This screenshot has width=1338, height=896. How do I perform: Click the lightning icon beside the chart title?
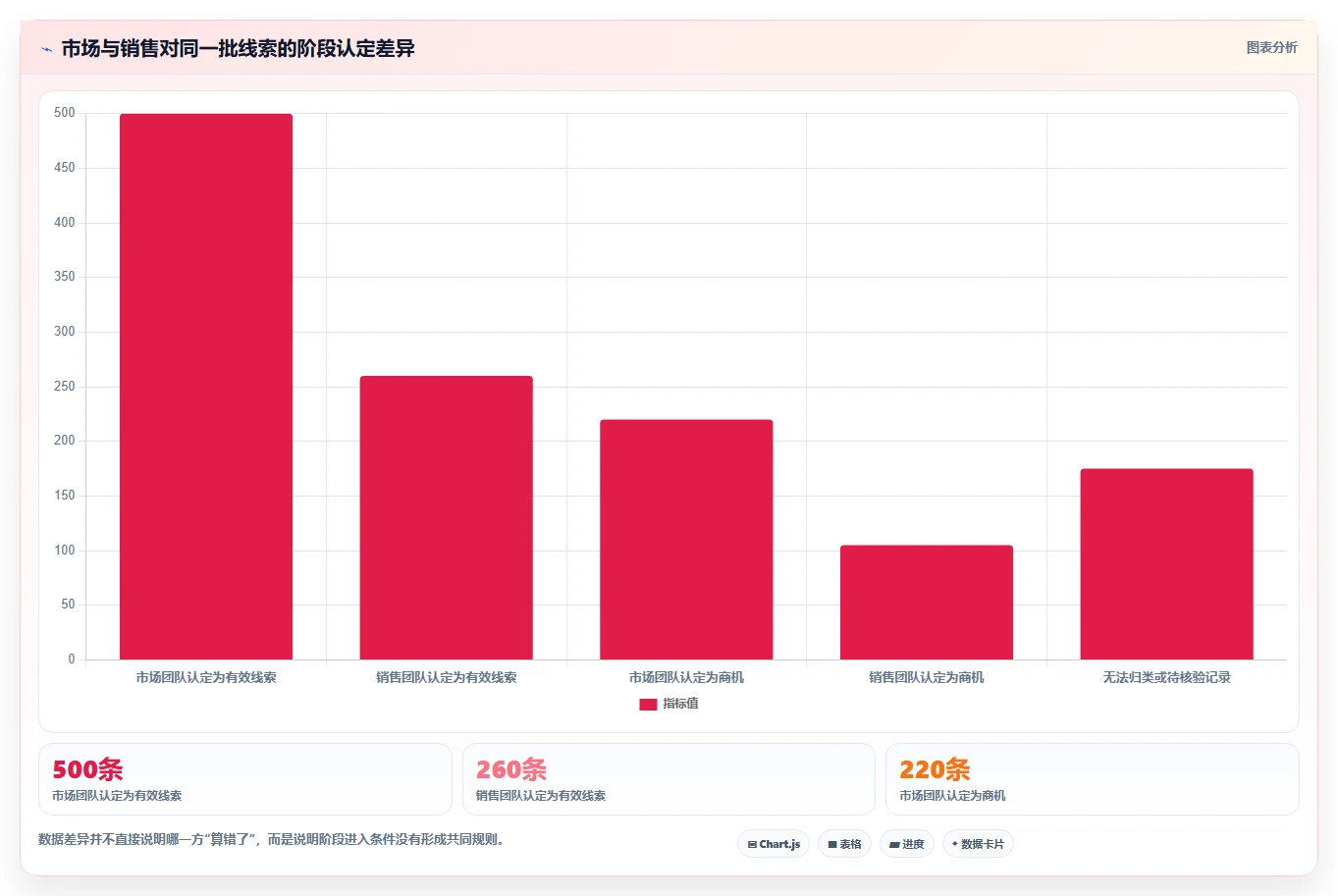46,49
